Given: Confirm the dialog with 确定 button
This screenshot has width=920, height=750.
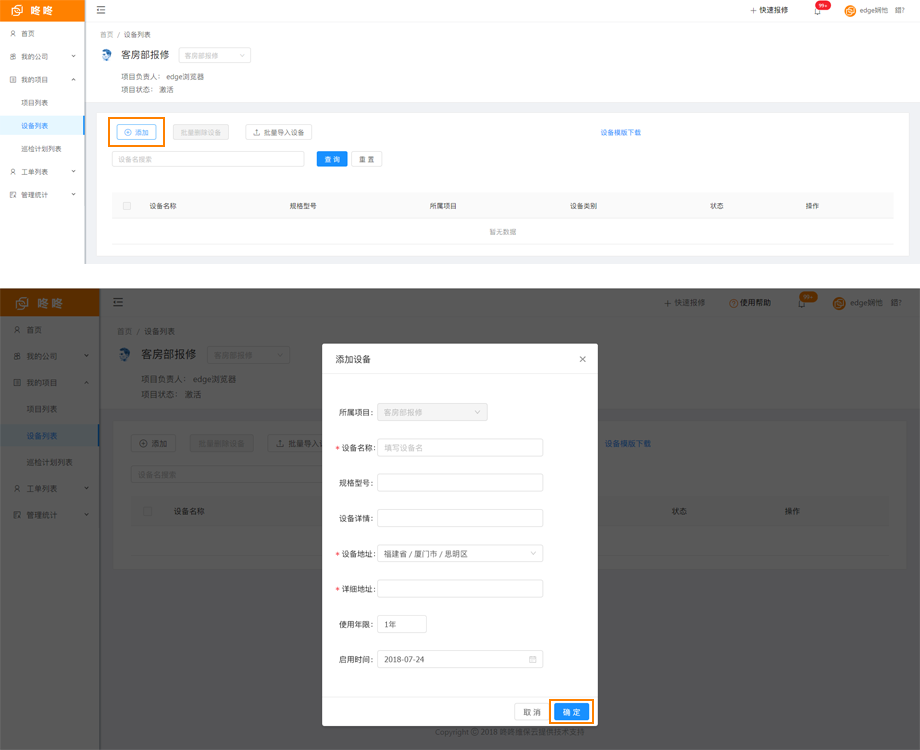Looking at the screenshot, I should [x=571, y=712].
